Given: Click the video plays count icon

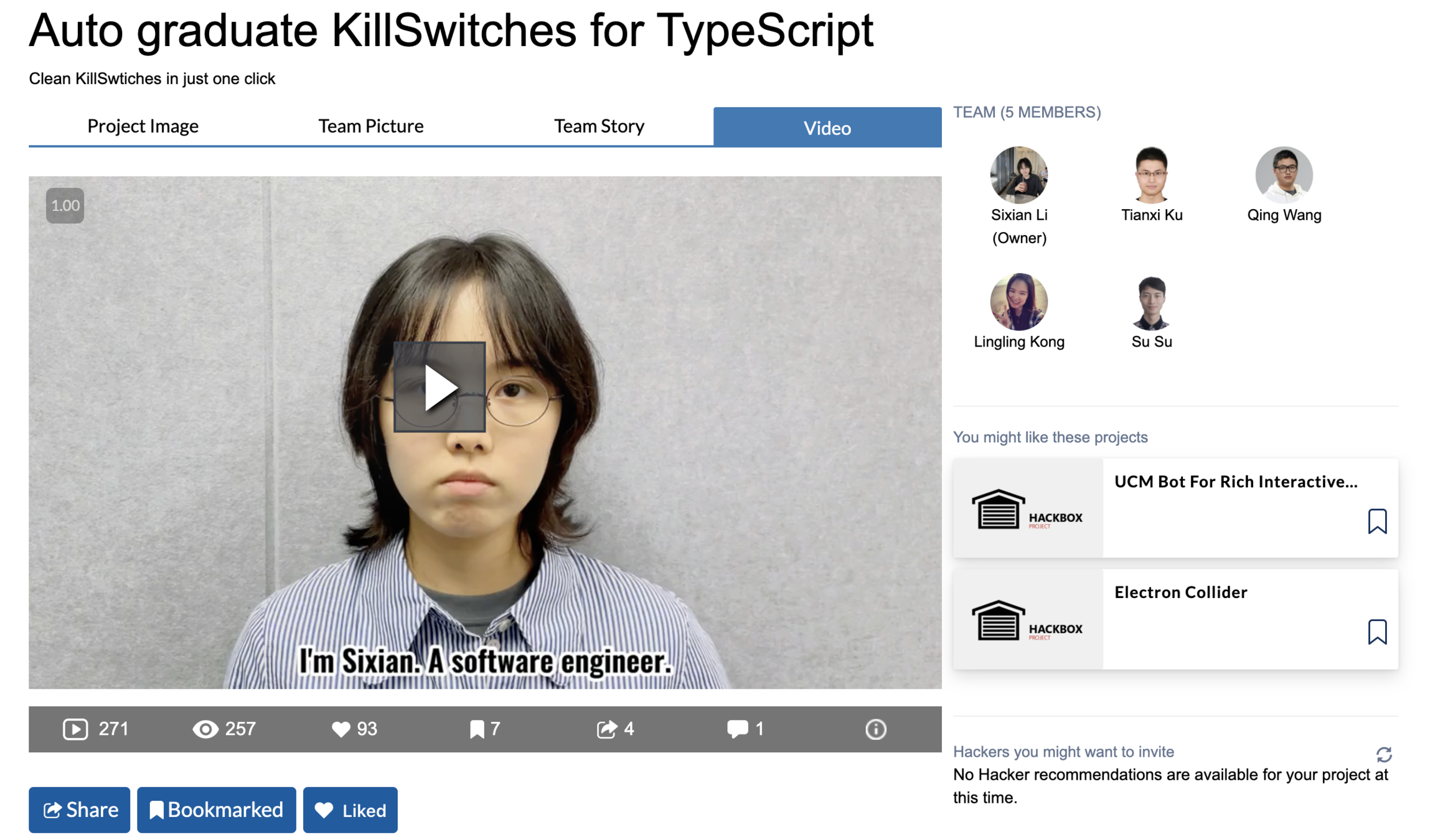Looking at the screenshot, I should [75, 729].
